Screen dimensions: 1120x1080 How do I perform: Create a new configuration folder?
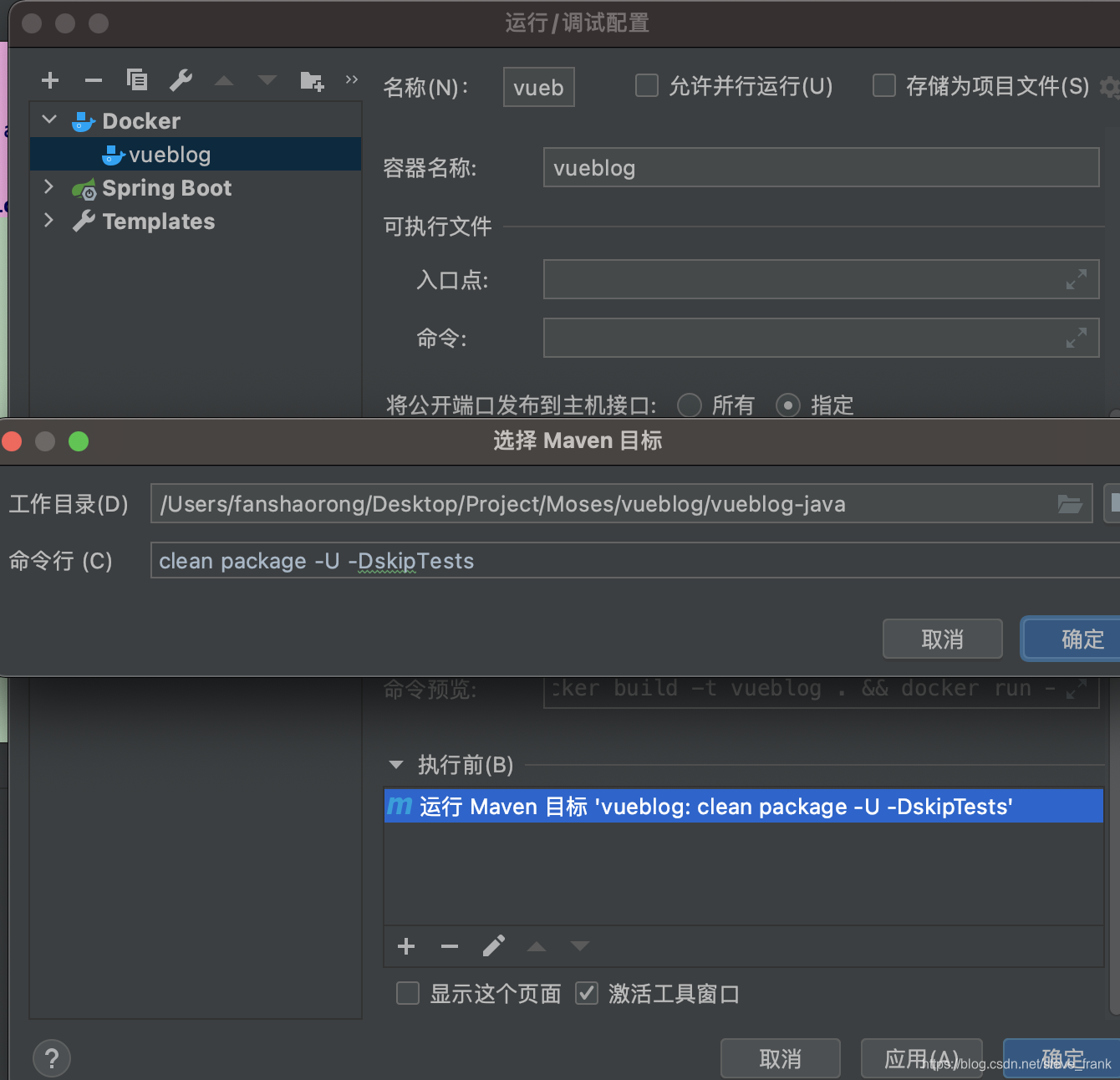pyautogui.click(x=312, y=81)
